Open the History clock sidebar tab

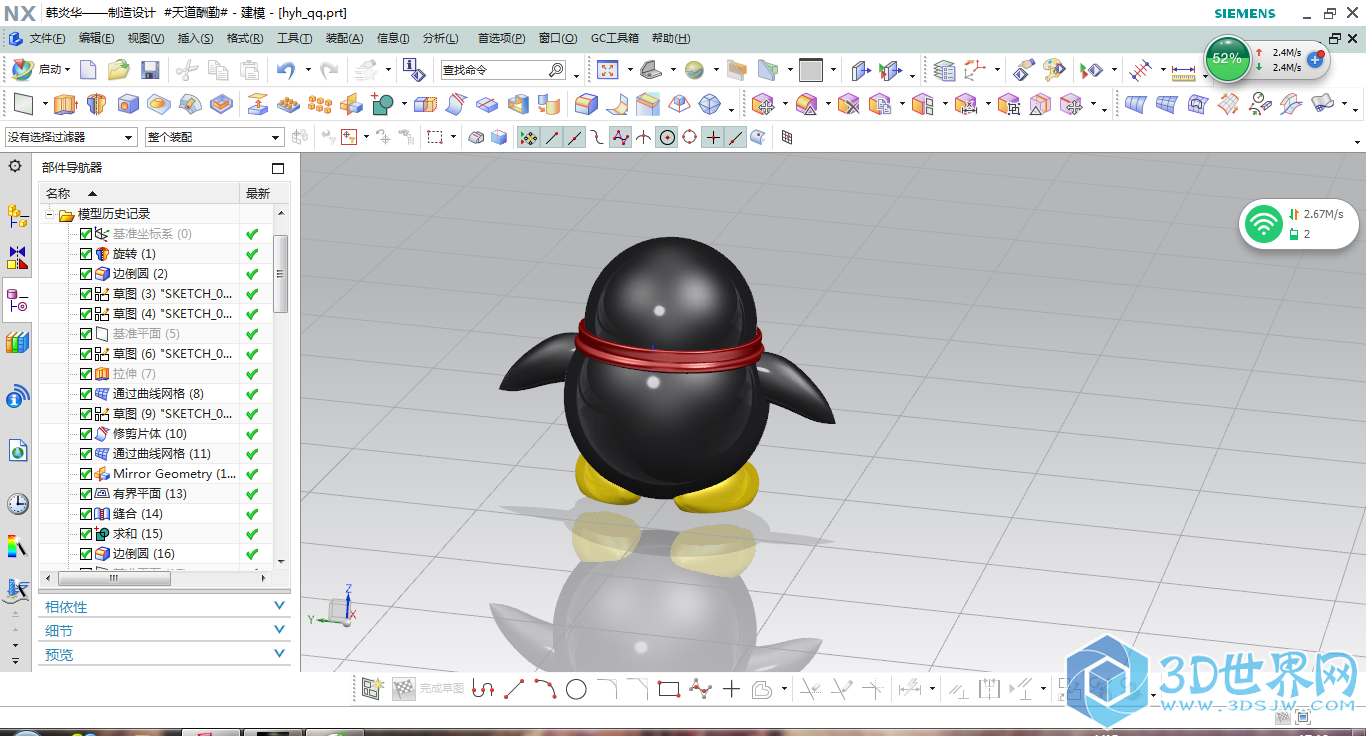pos(17,503)
